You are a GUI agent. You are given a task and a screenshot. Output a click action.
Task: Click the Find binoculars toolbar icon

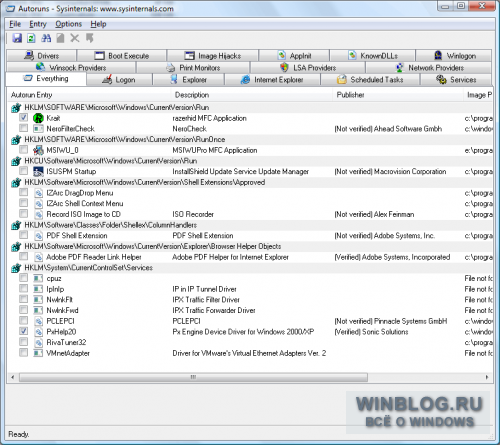(46, 38)
